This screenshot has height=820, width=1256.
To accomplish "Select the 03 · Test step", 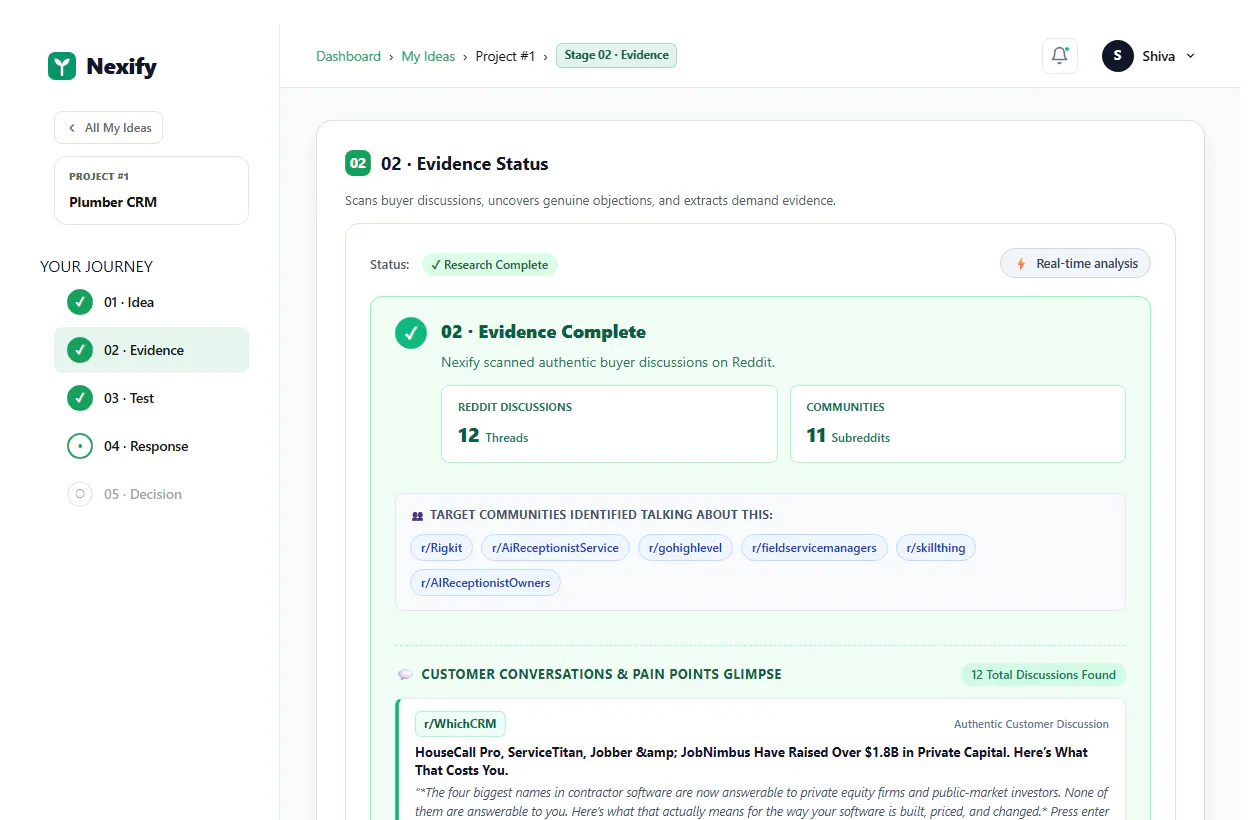I will pos(151,398).
